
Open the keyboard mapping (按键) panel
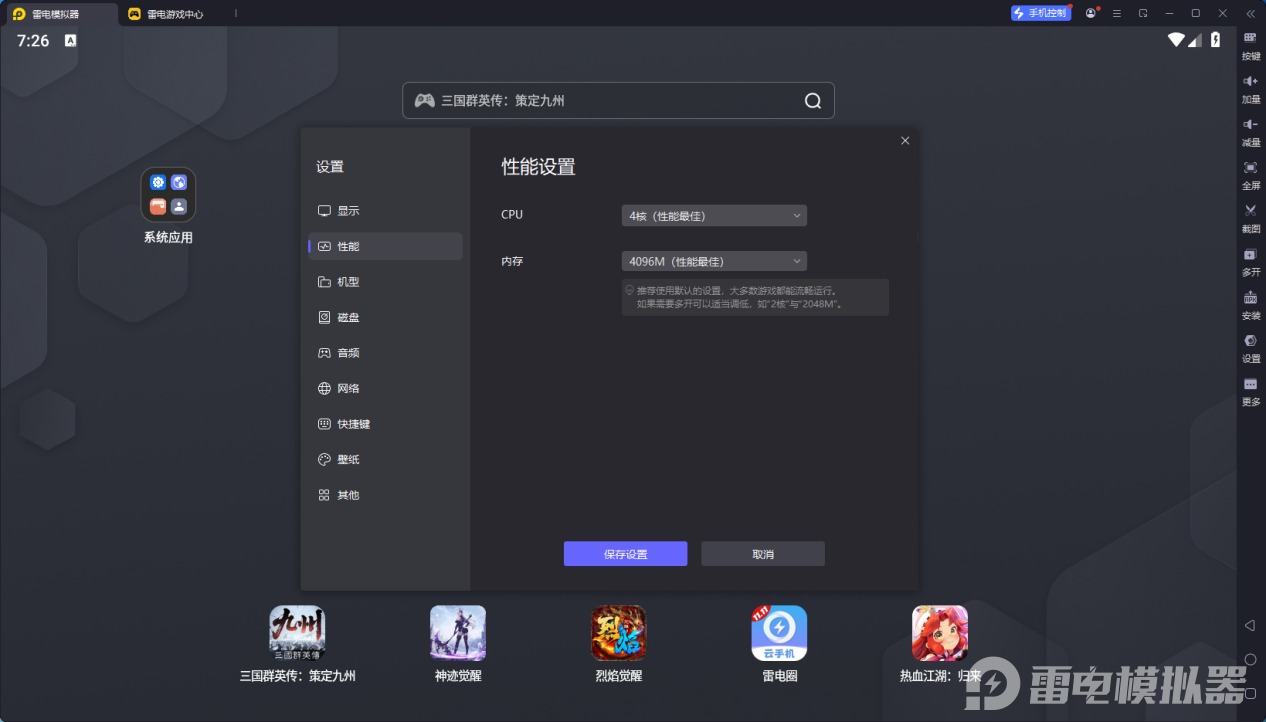pyautogui.click(x=1249, y=45)
